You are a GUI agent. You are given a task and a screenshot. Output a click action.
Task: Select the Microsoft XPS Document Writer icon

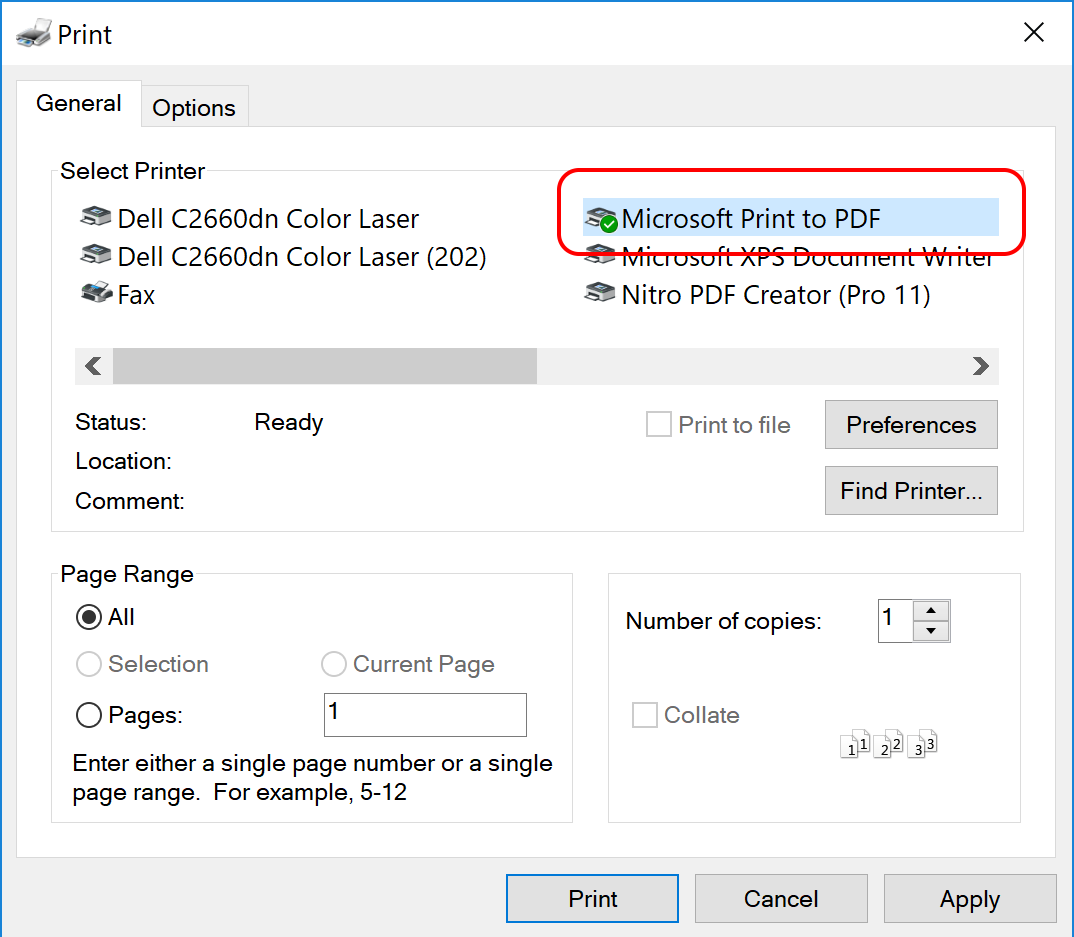(600, 256)
